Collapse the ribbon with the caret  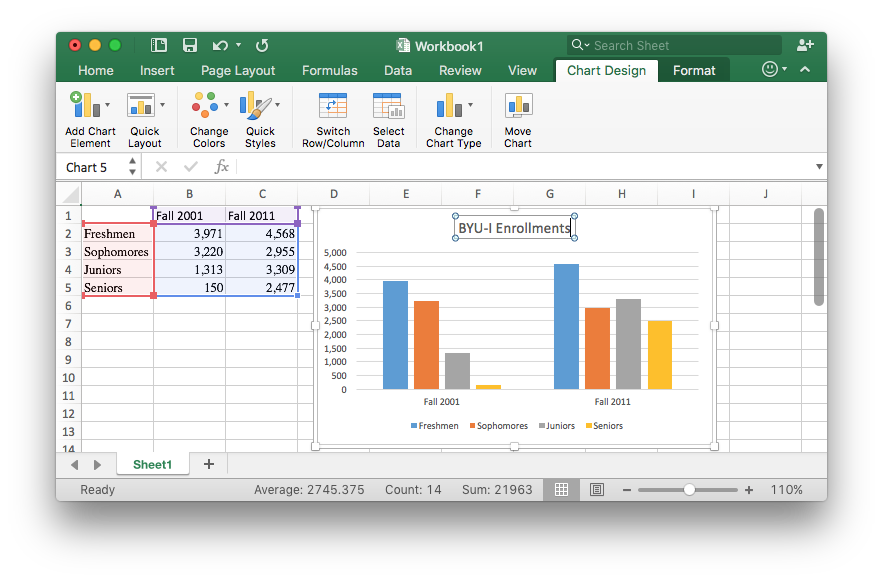805,69
